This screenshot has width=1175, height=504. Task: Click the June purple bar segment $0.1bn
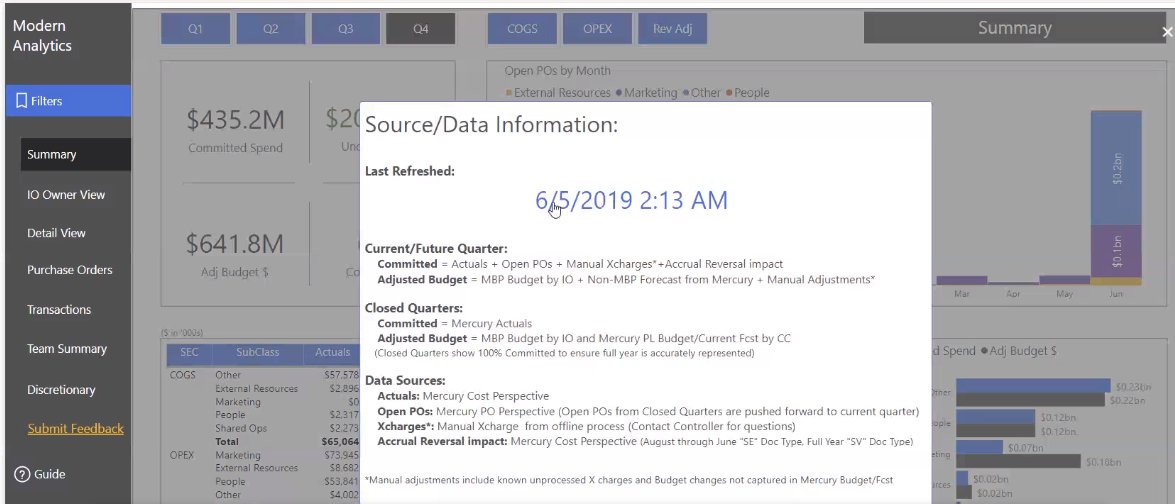click(1116, 251)
